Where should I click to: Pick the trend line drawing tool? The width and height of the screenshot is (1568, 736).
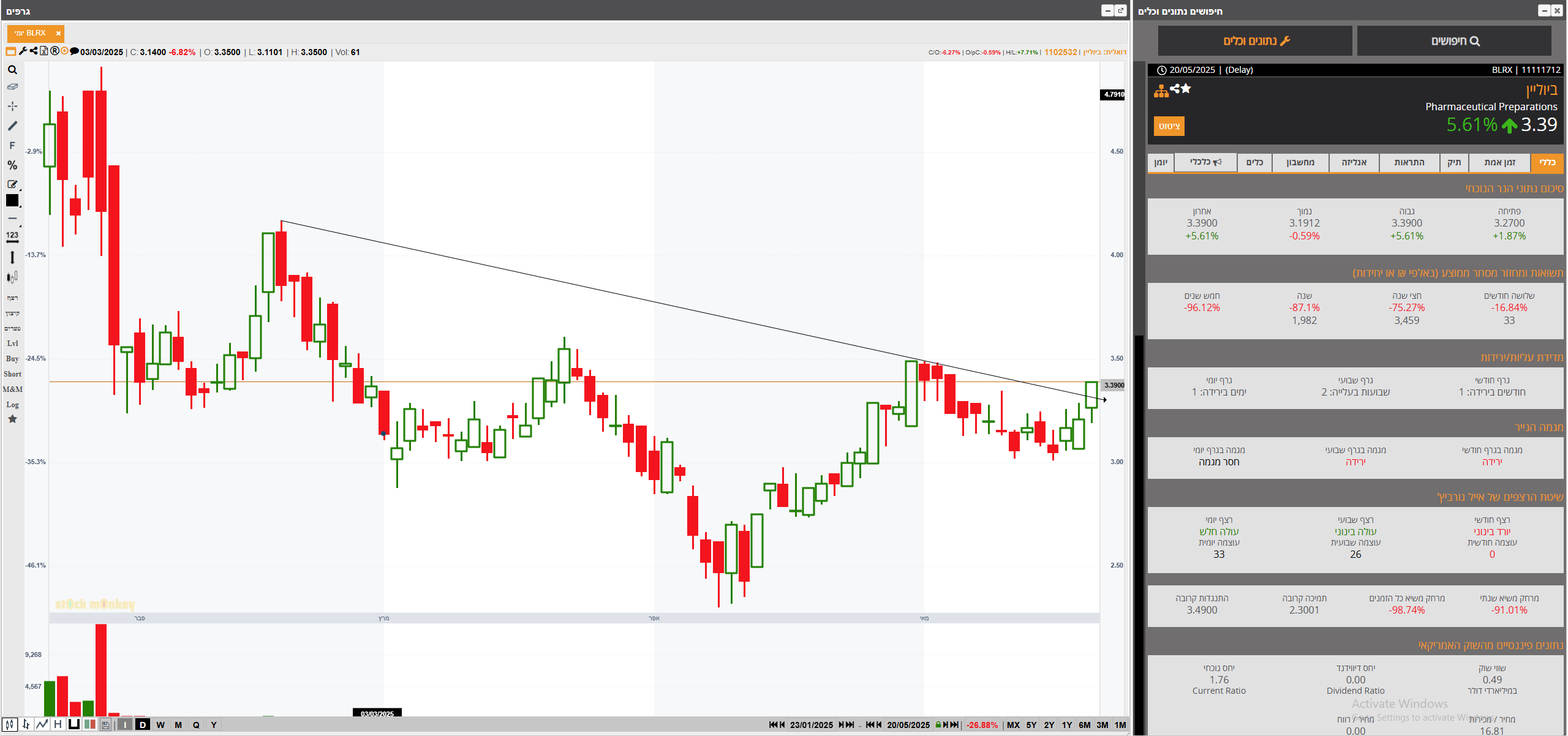point(12,126)
